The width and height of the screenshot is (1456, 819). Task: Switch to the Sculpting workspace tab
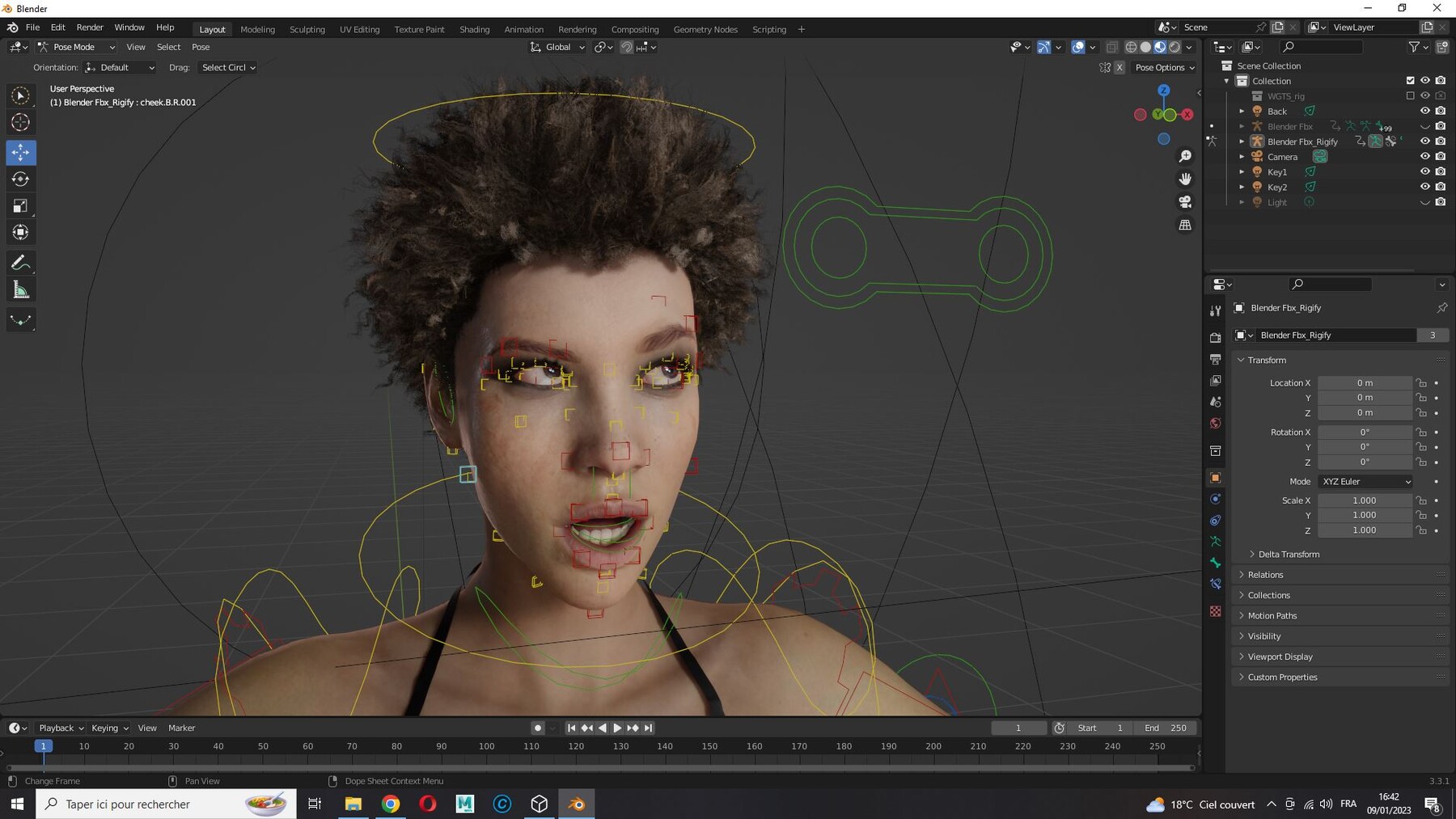click(307, 29)
